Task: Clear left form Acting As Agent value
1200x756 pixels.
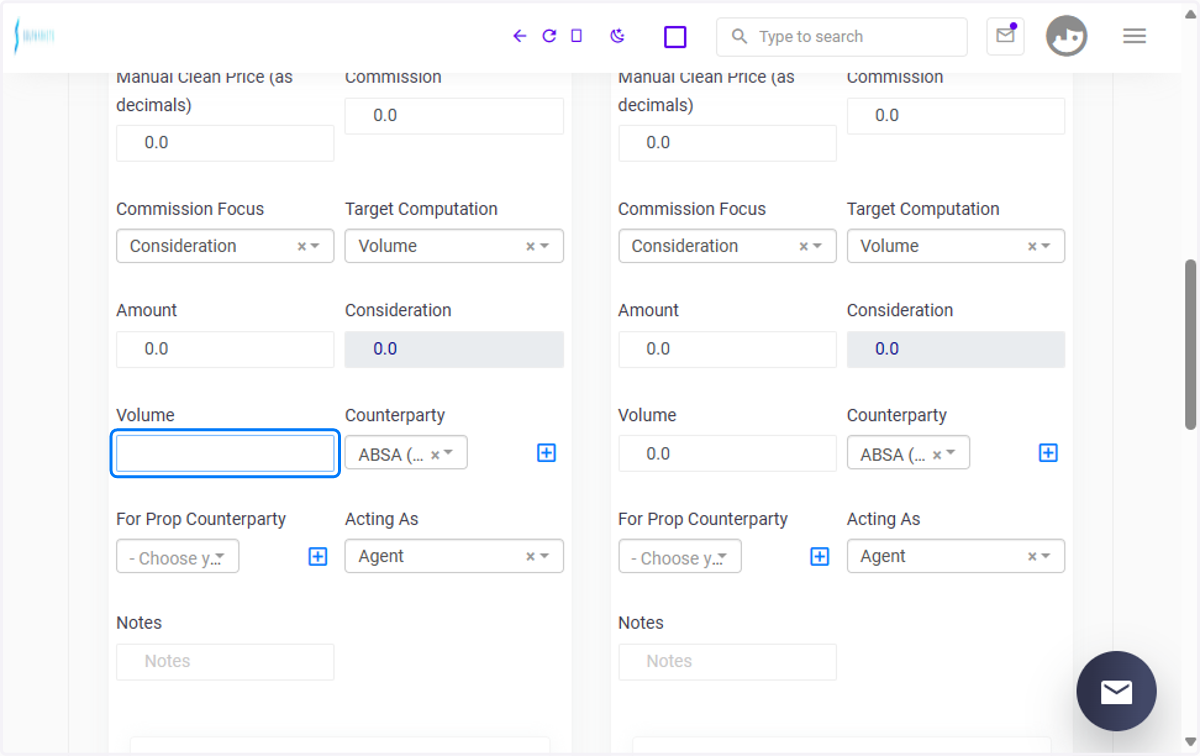Action: tap(530, 556)
